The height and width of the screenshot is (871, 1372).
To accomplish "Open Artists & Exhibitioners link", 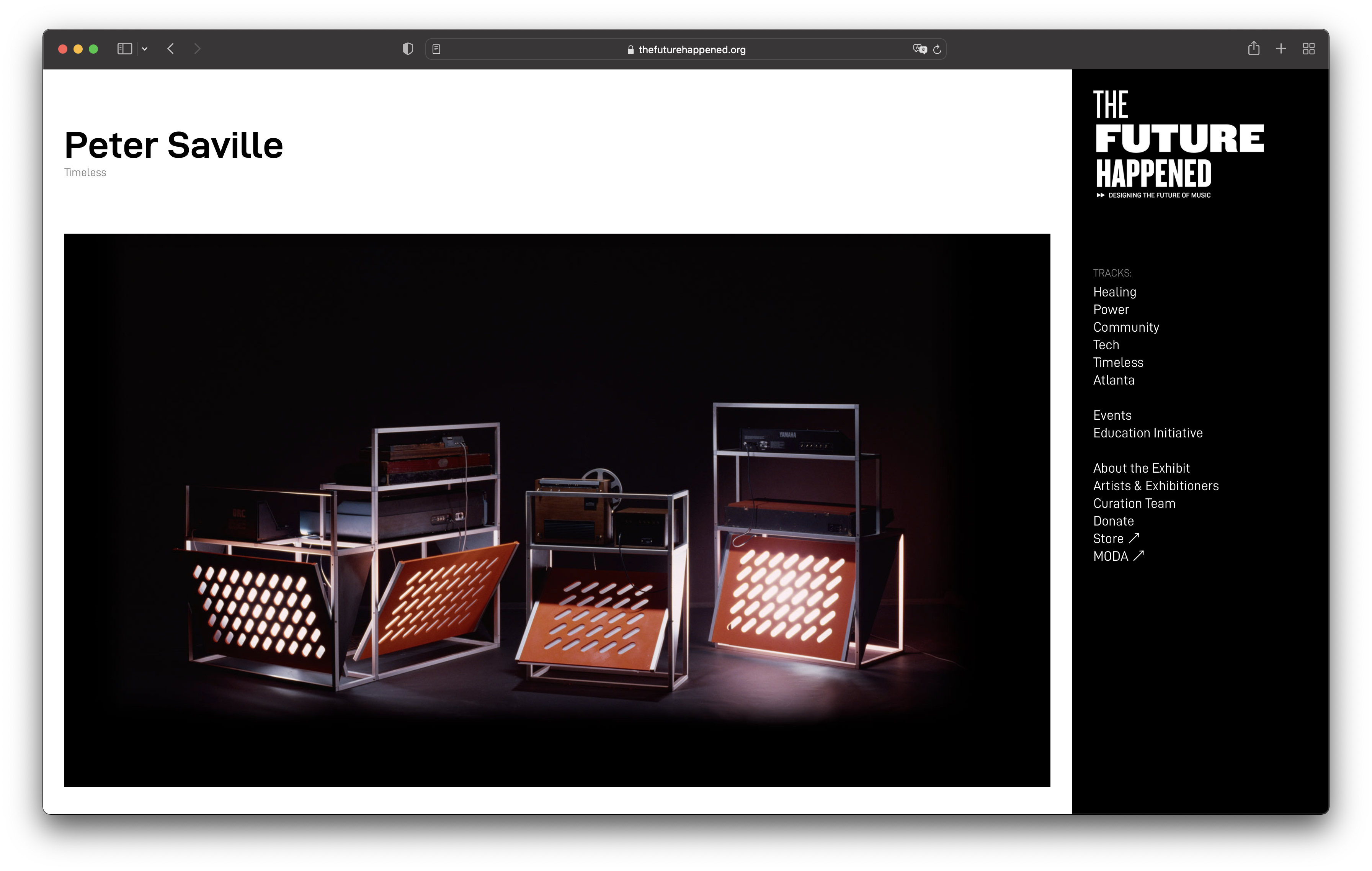I will click(x=1155, y=486).
